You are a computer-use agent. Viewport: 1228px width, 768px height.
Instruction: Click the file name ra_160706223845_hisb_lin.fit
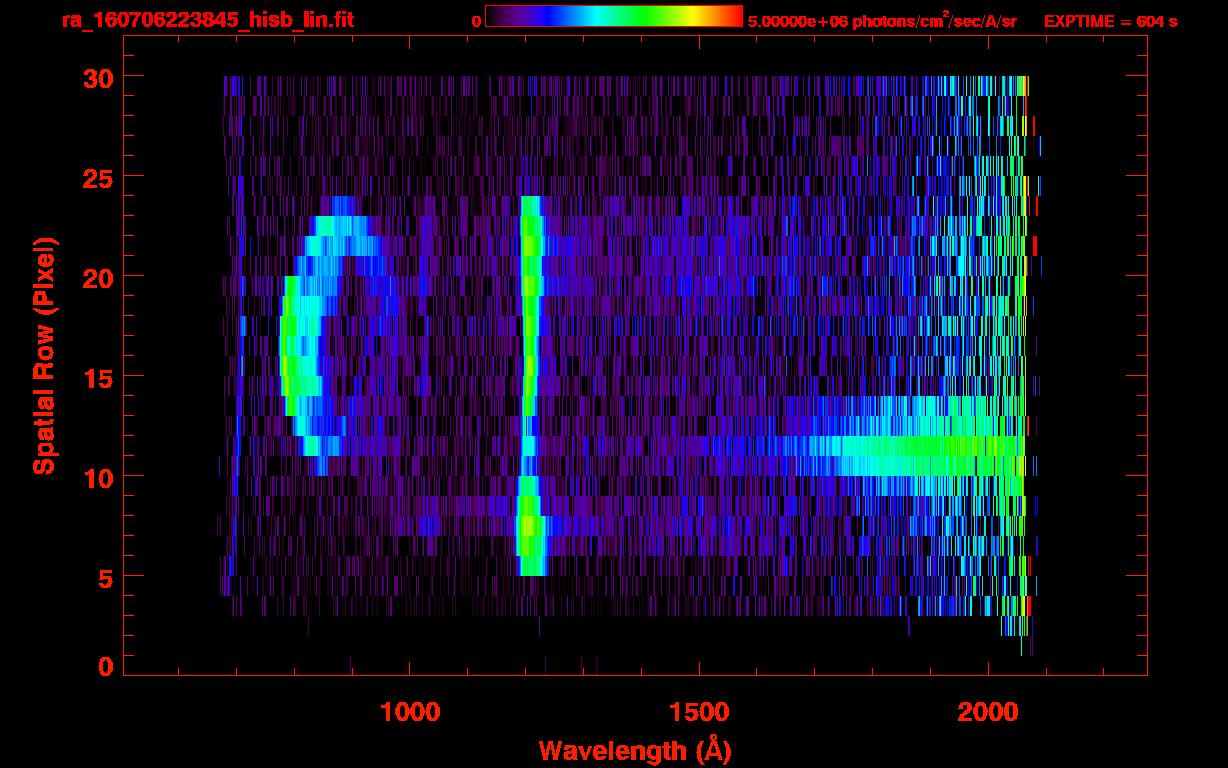207,20
